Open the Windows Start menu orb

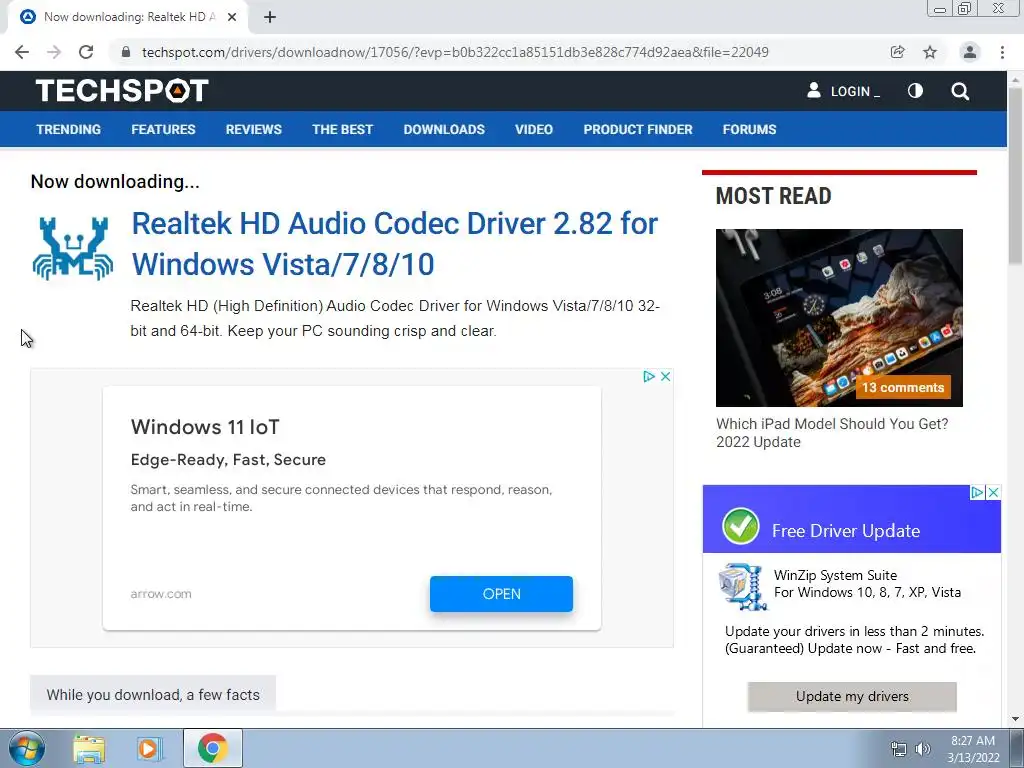[27, 748]
